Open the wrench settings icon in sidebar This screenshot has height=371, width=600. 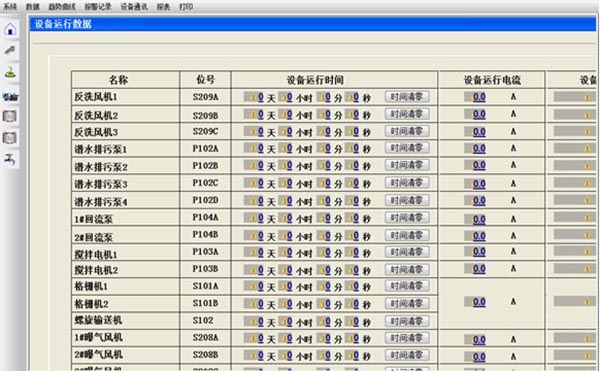pos(10,50)
